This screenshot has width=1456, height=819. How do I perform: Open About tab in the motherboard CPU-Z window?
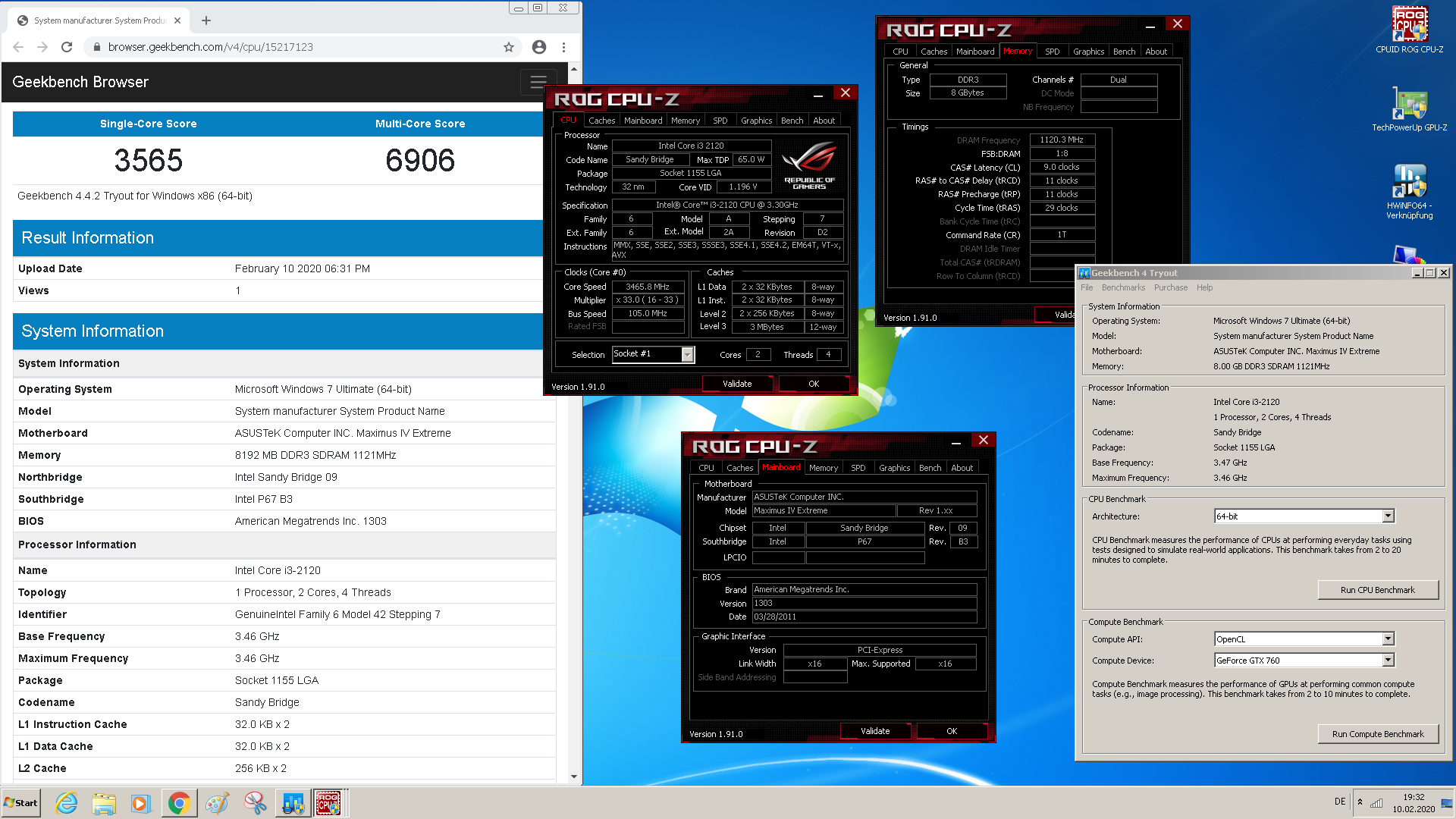click(962, 468)
